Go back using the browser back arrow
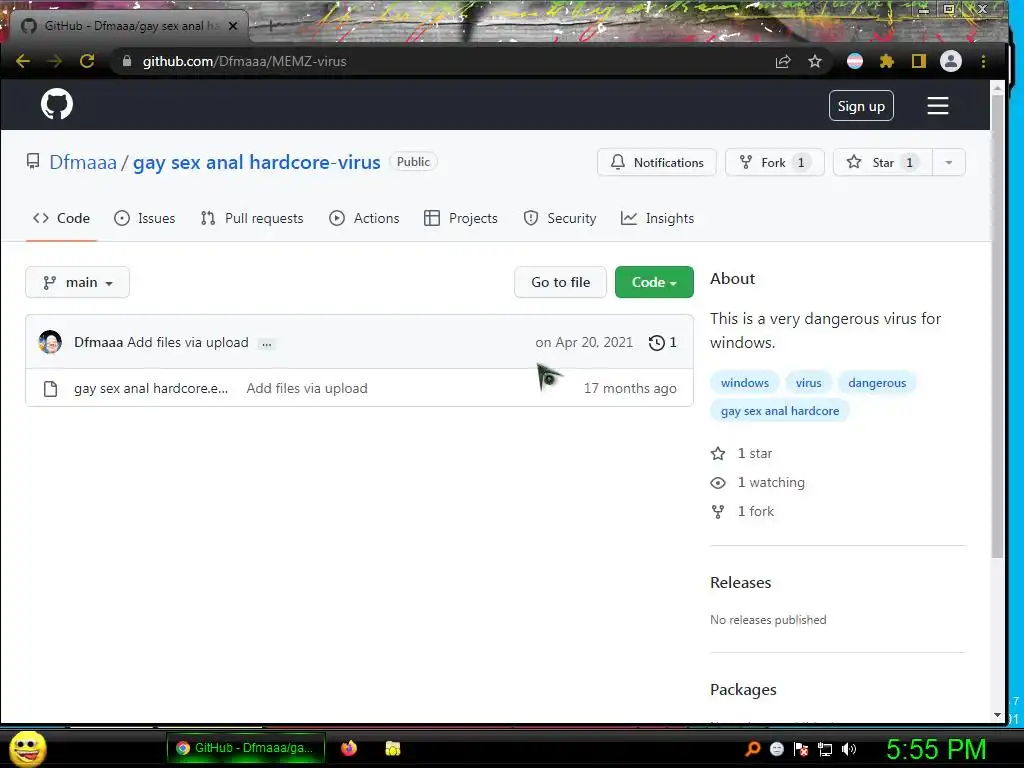 tap(23, 61)
